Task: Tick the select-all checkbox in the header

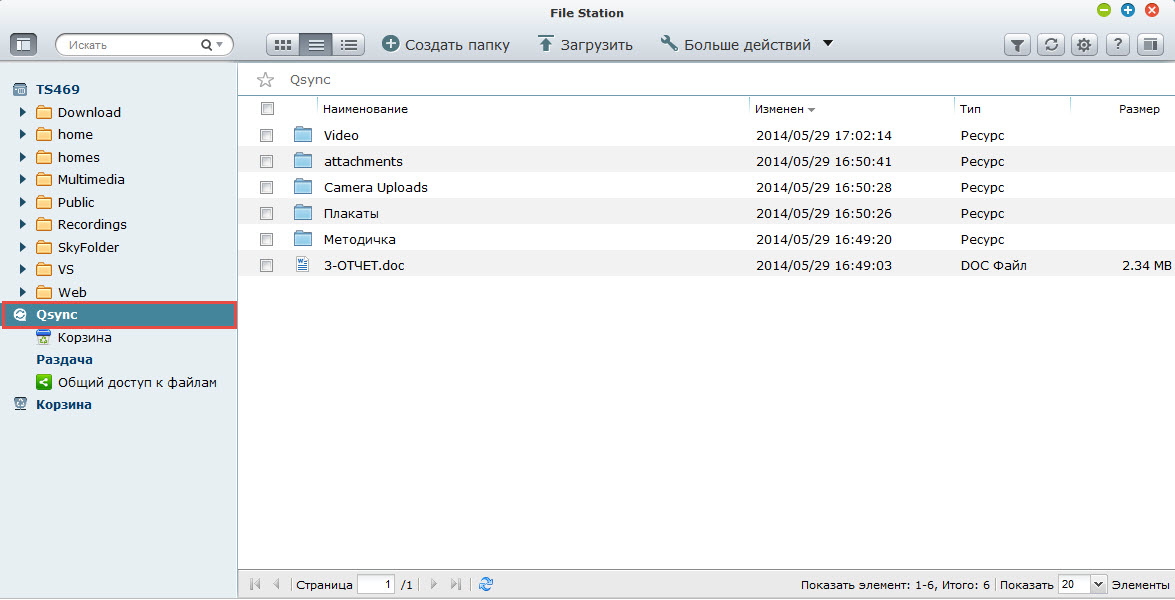Action: pyautogui.click(x=268, y=109)
